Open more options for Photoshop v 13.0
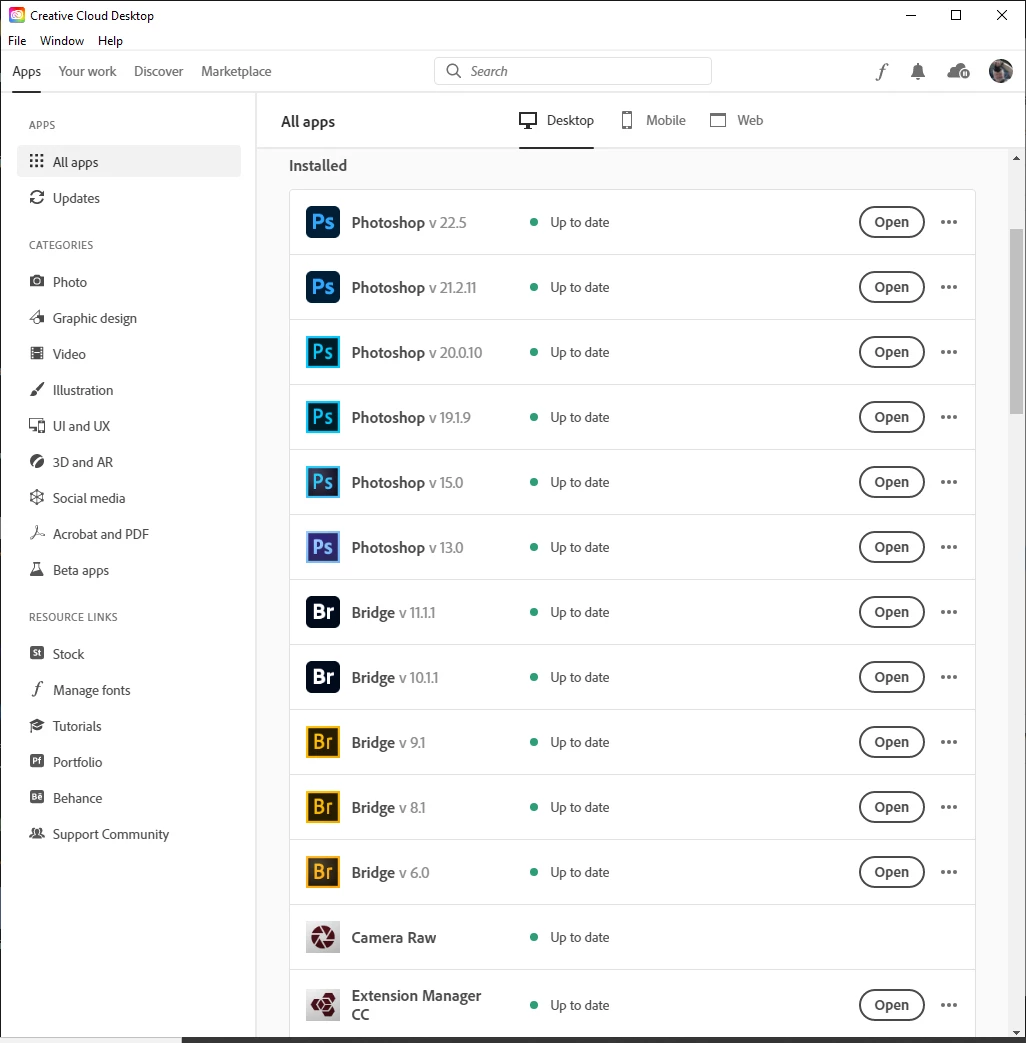 [949, 547]
